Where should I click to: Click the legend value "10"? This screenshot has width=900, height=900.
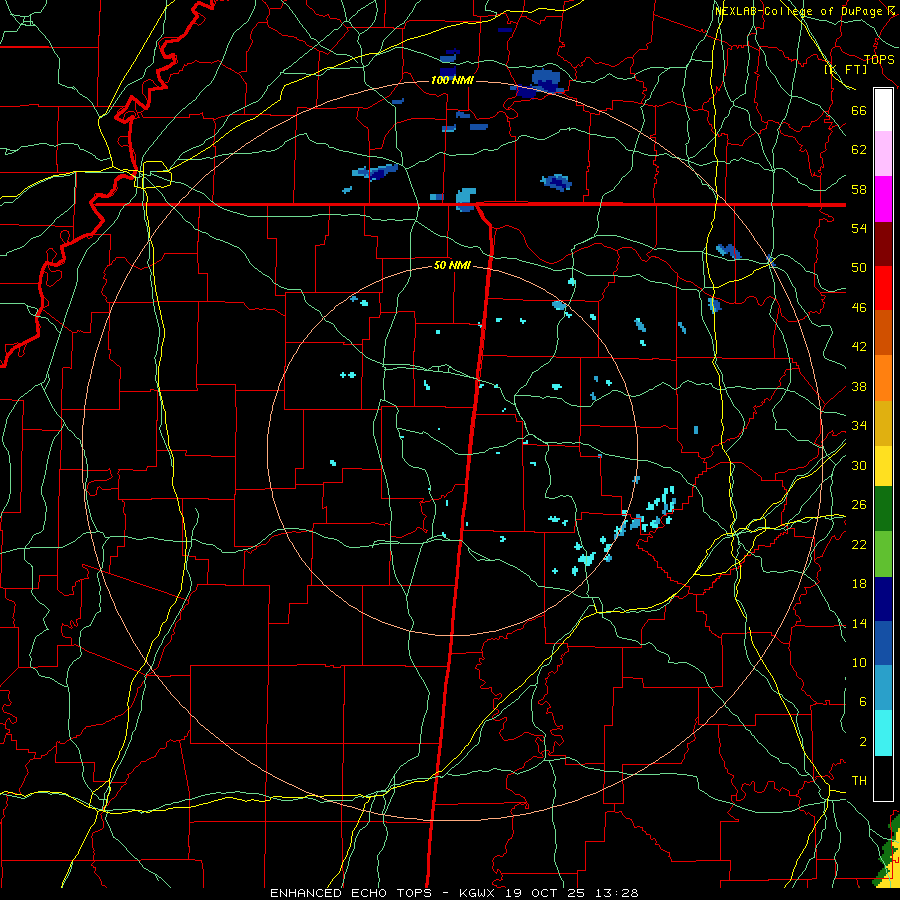click(859, 662)
